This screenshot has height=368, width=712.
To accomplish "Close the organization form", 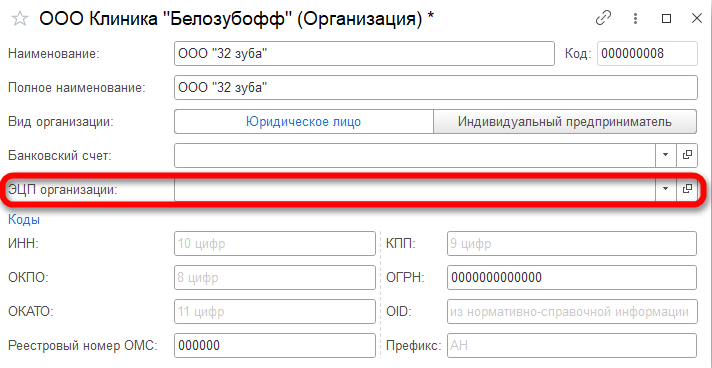I will click(x=697, y=18).
